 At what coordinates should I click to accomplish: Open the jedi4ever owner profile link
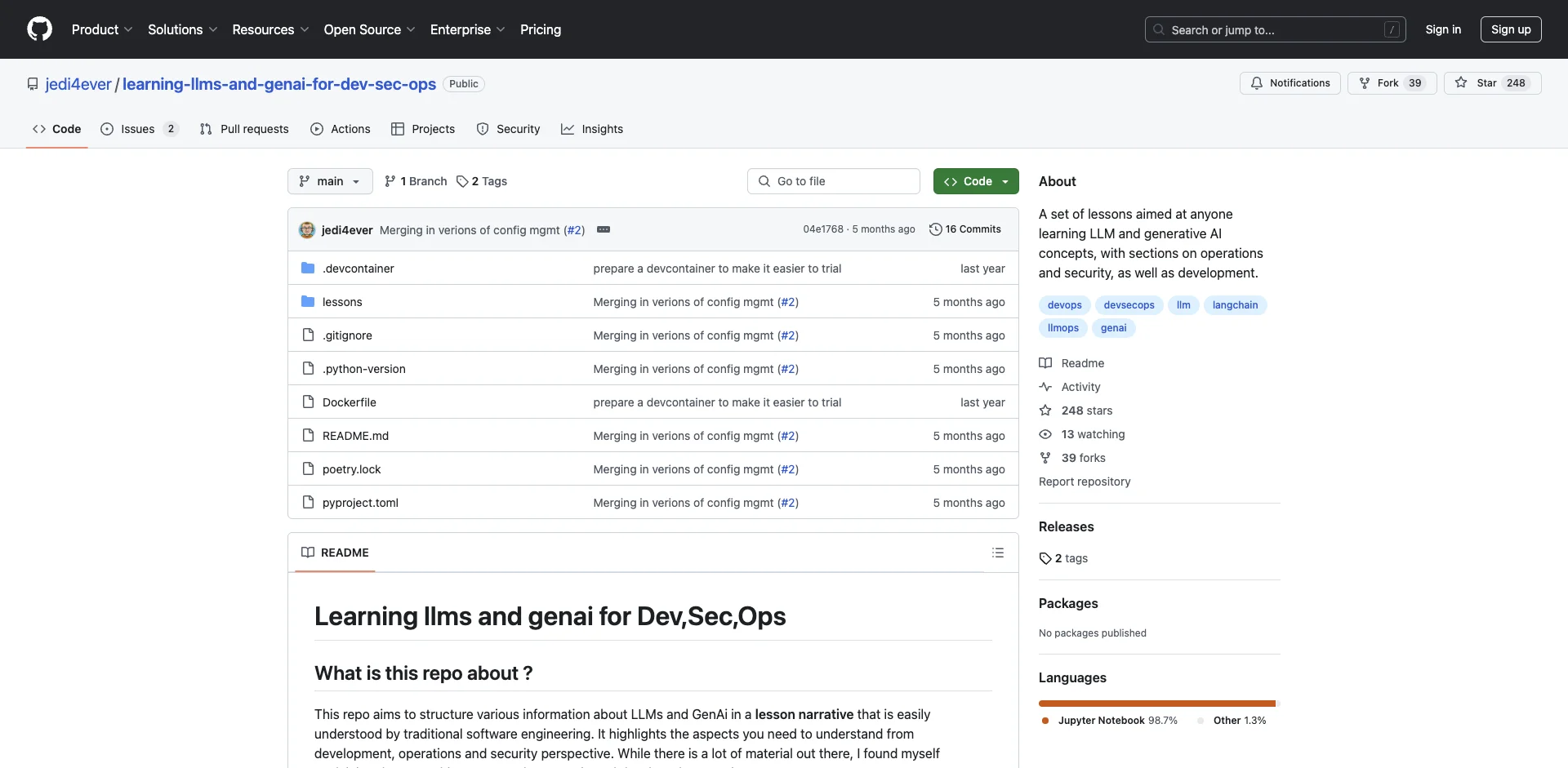coord(78,84)
